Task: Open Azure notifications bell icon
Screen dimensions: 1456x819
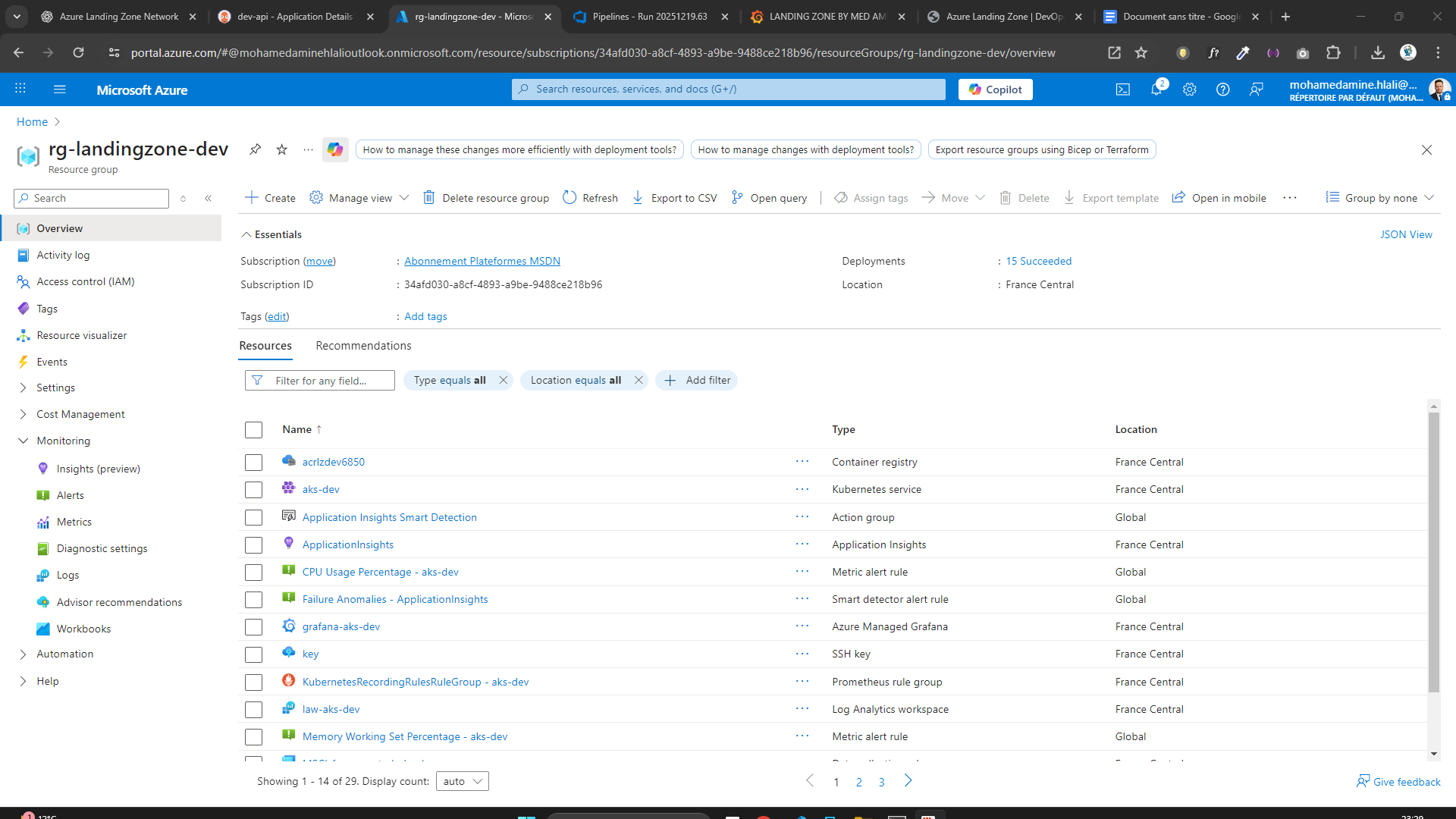Action: coord(1156,89)
